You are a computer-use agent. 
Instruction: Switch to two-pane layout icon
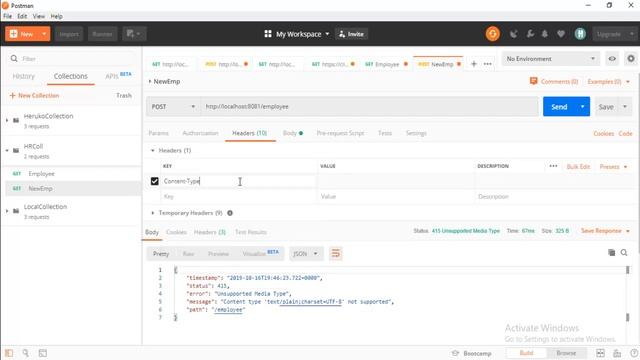point(600,353)
